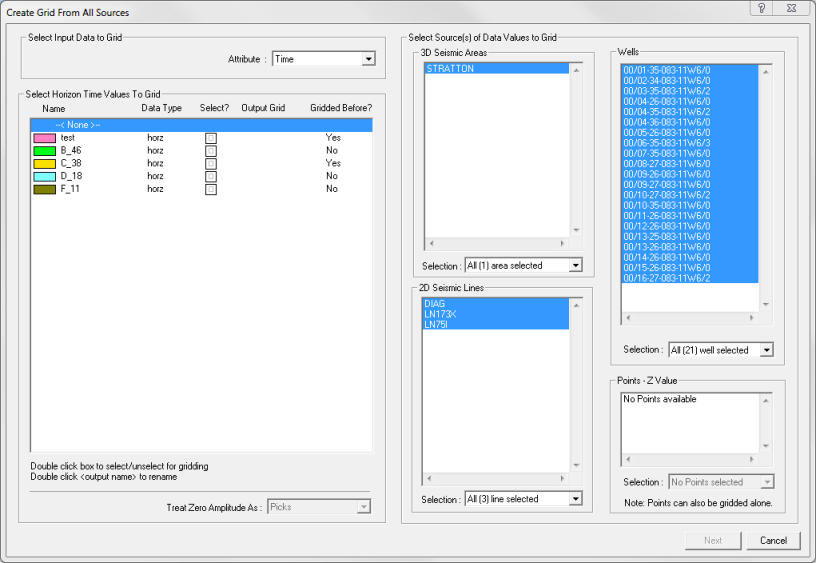Click the No Points available list entry
The height and width of the screenshot is (563, 816).
pyautogui.click(x=660, y=399)
